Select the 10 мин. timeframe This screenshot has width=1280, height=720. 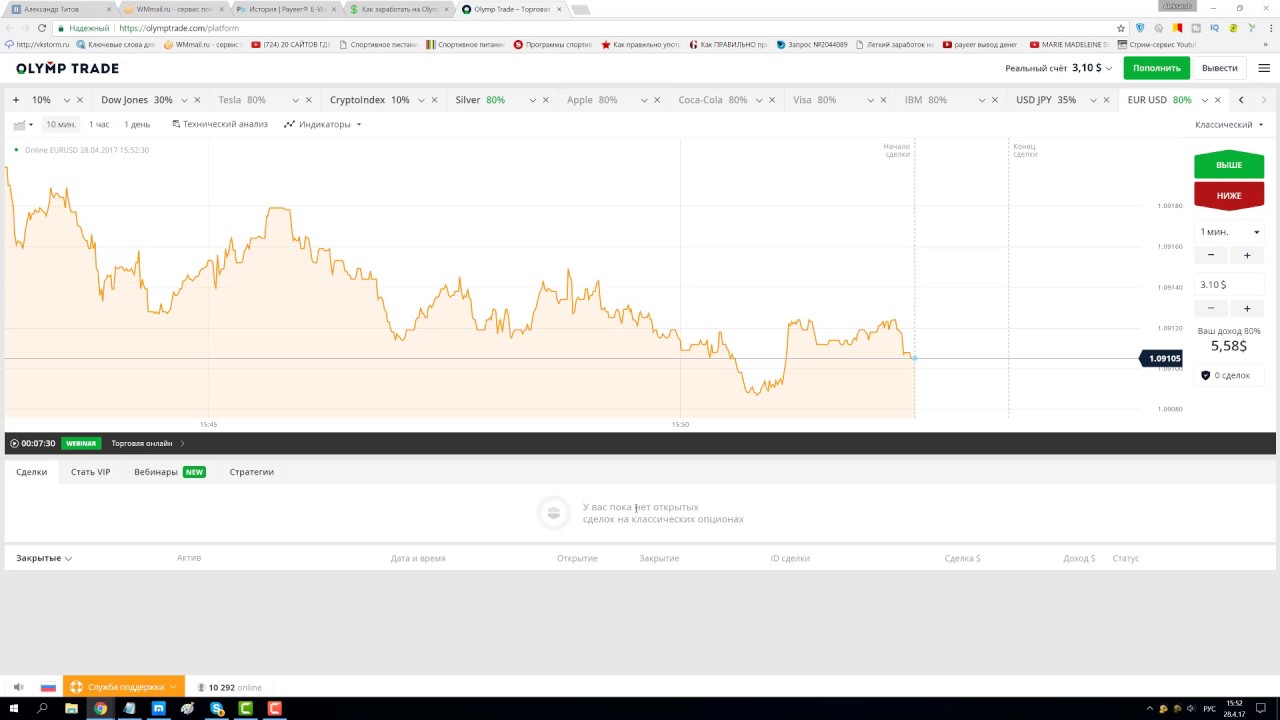coord(61,125)
